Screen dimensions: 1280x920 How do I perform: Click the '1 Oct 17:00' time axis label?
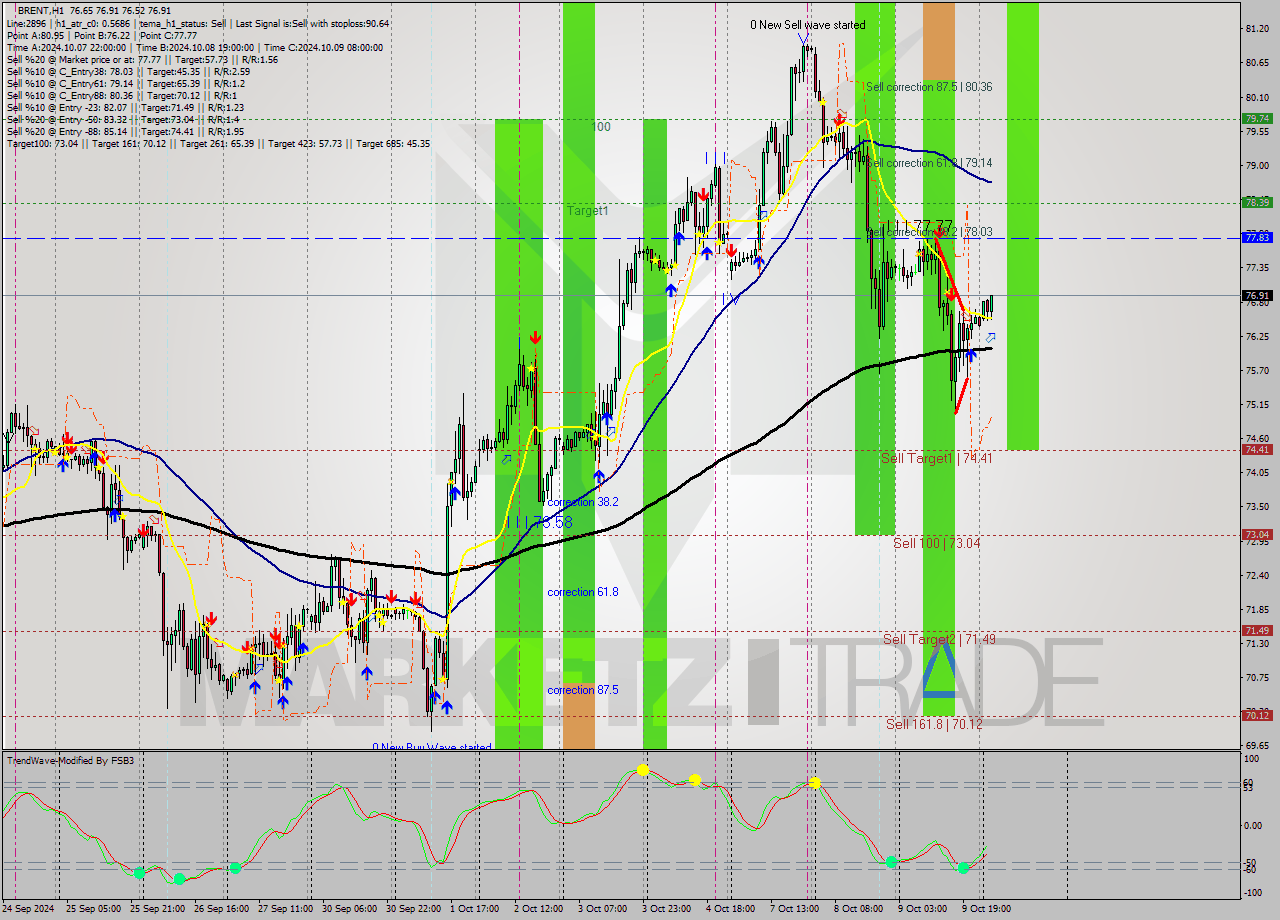(475, 908)
